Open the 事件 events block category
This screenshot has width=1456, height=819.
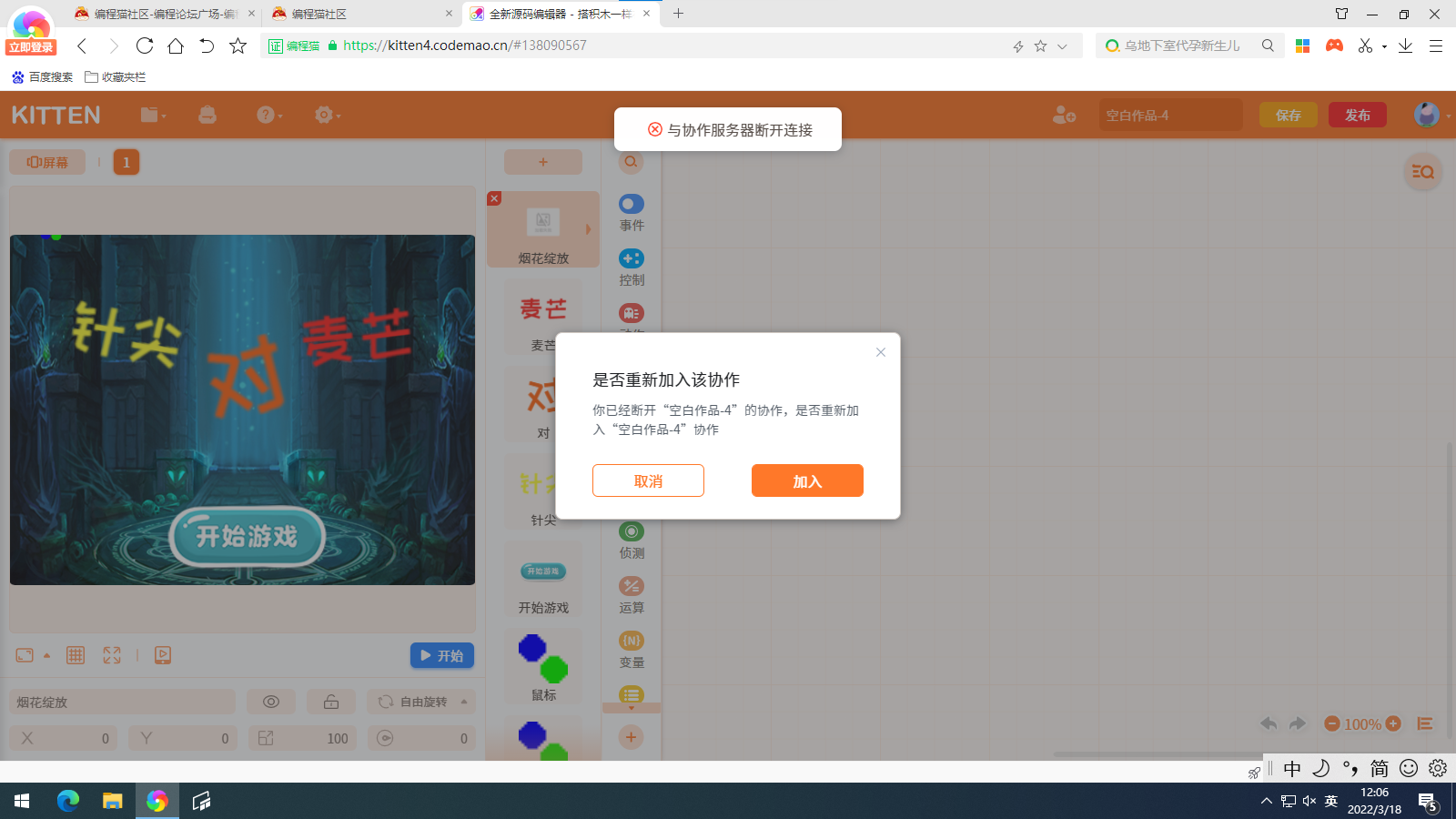click(632, 213)
